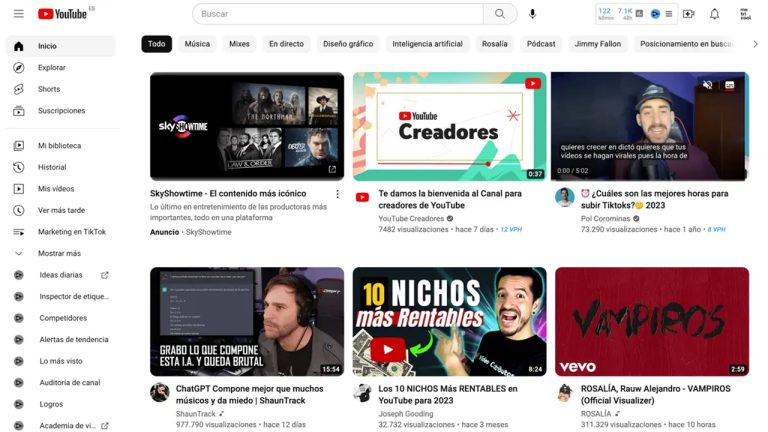Visit ROSALÍA channel name
The width and height of the screenshot is (768, 432).
coord(596,414)
